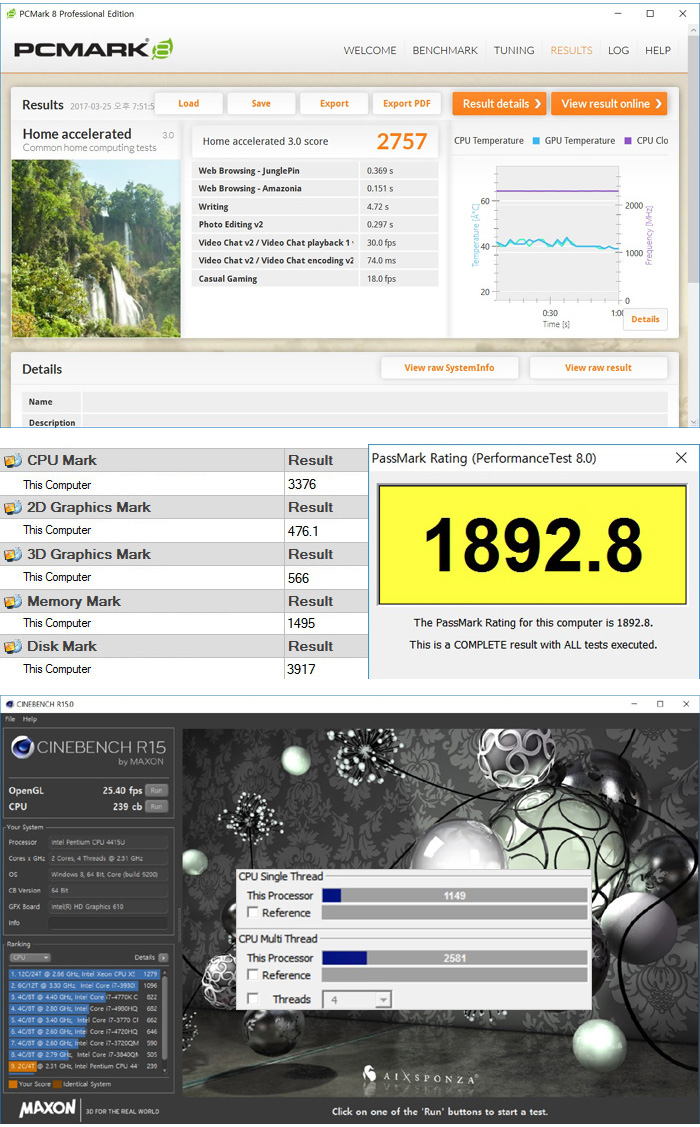Click the MAXON logo in Cinebench footer
This screenshot has height=1127, width=700.
47,1108
